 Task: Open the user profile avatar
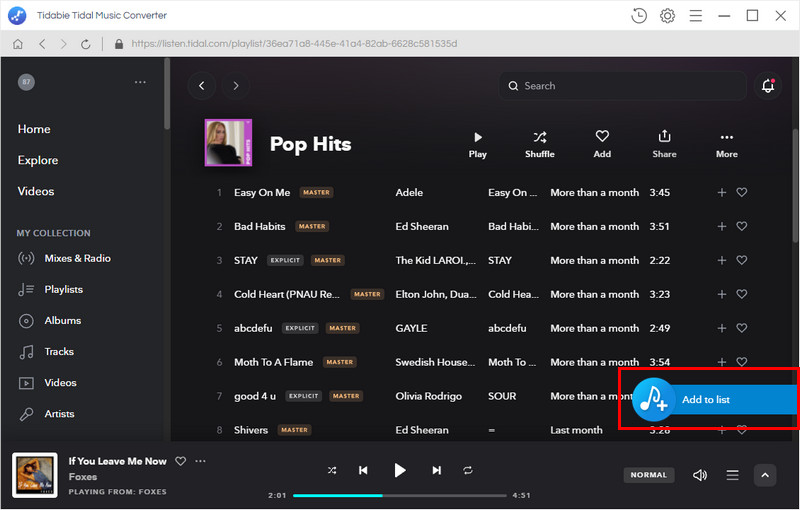27,82
